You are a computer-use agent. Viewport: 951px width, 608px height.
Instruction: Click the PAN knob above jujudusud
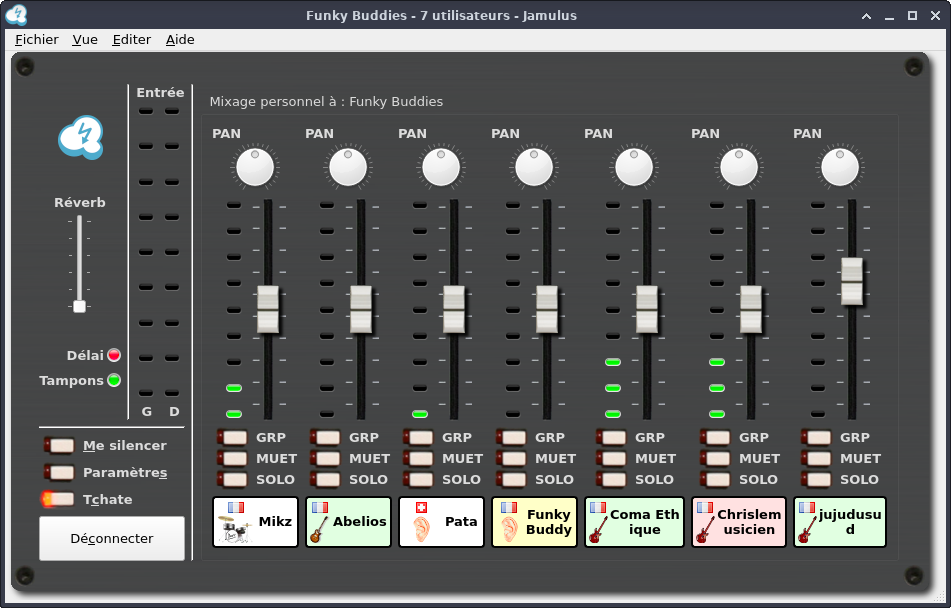pyautogui.click(x=840, y=167)
